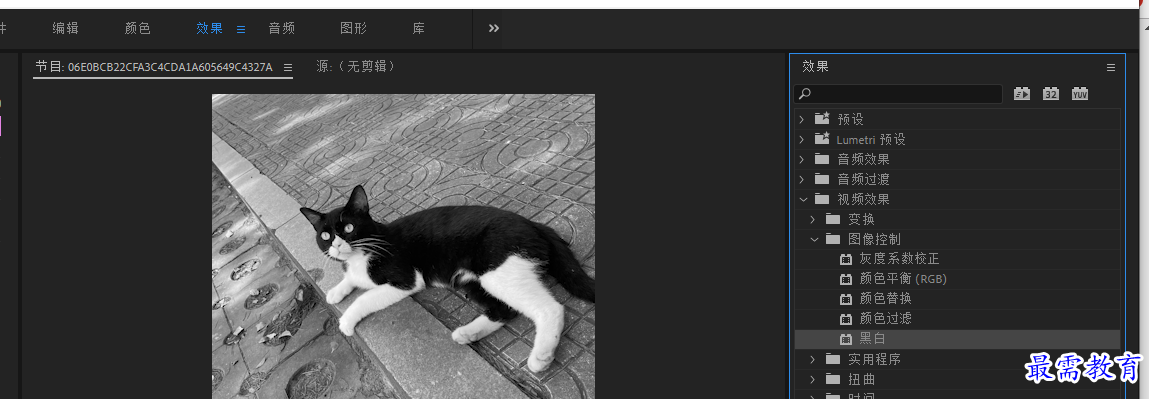The height and width of the screenshot is (399, 1149).
Task: Select the 视频效果 folder icon
Action: click(x=822, y=199)
